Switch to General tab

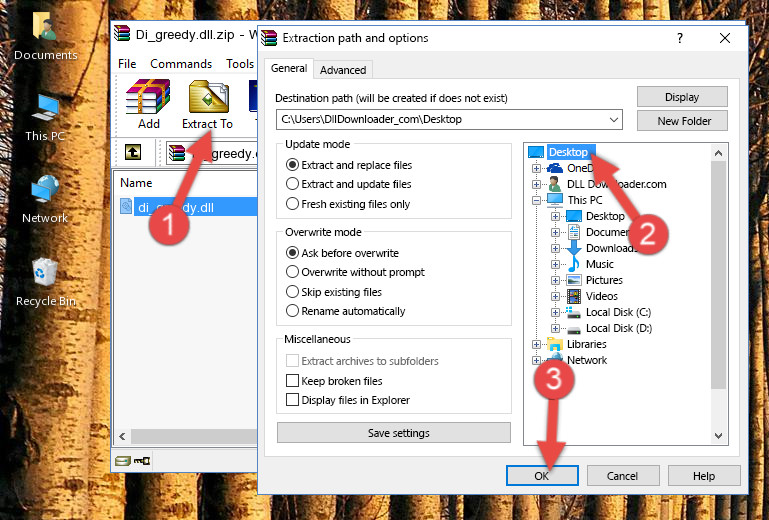[x=289, y=68]
